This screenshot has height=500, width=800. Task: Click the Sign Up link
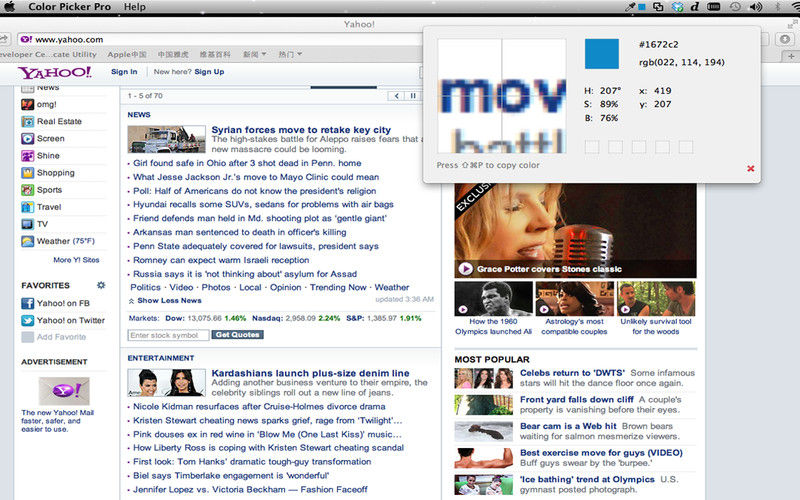209,72
